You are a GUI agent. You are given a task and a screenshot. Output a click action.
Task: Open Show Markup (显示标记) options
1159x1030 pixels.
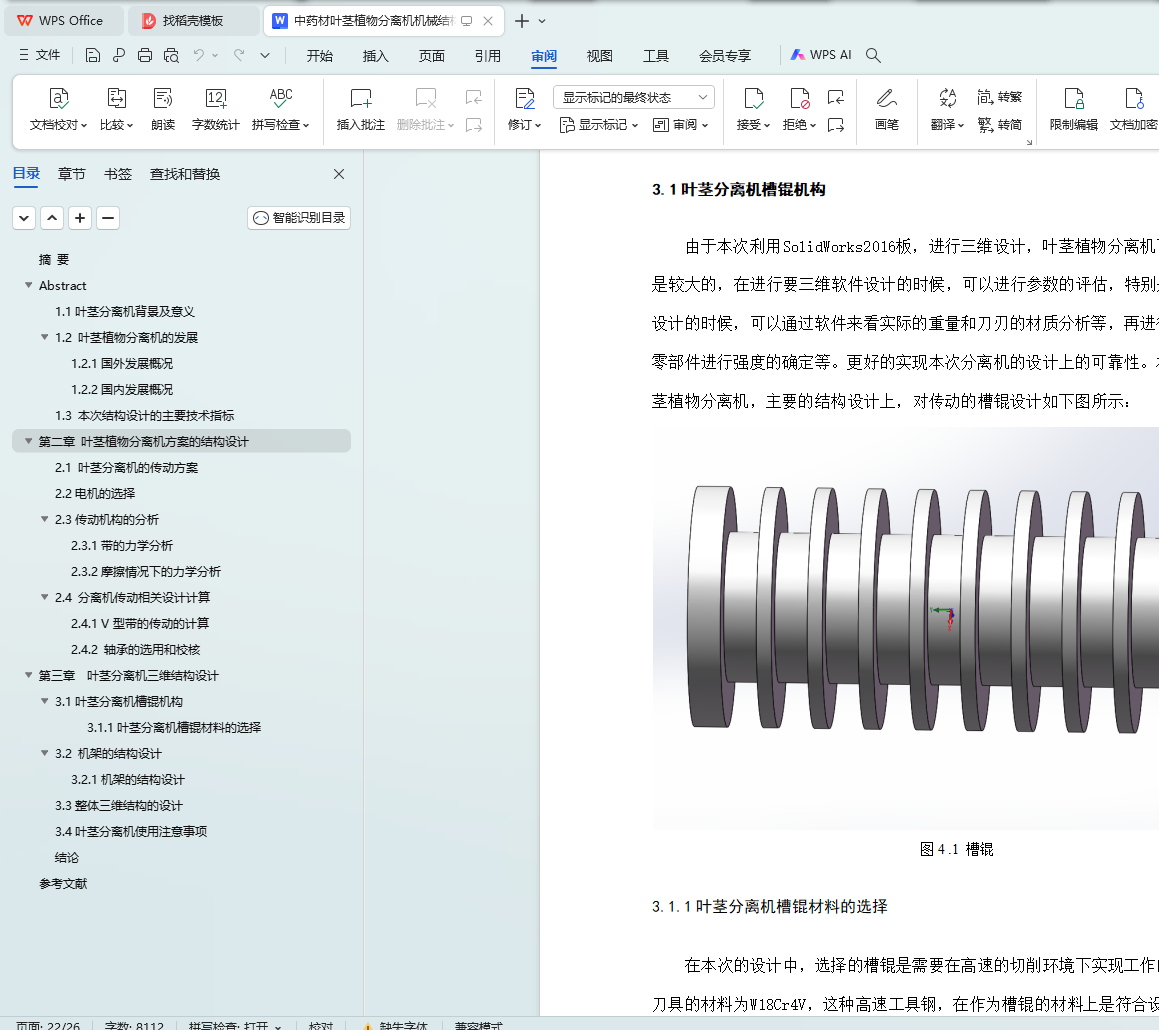click(x=599, y=125)
